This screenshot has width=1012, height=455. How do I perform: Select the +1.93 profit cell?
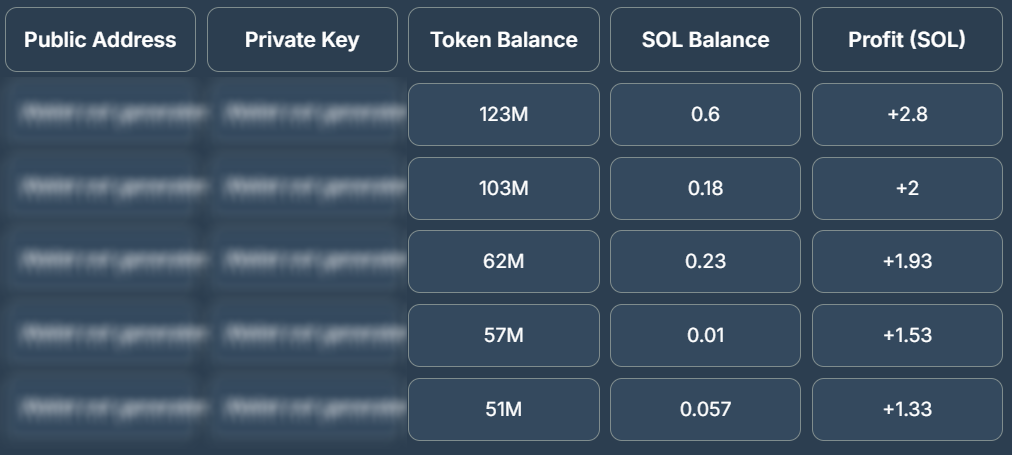pyautogui.click(x=907, y=261)
